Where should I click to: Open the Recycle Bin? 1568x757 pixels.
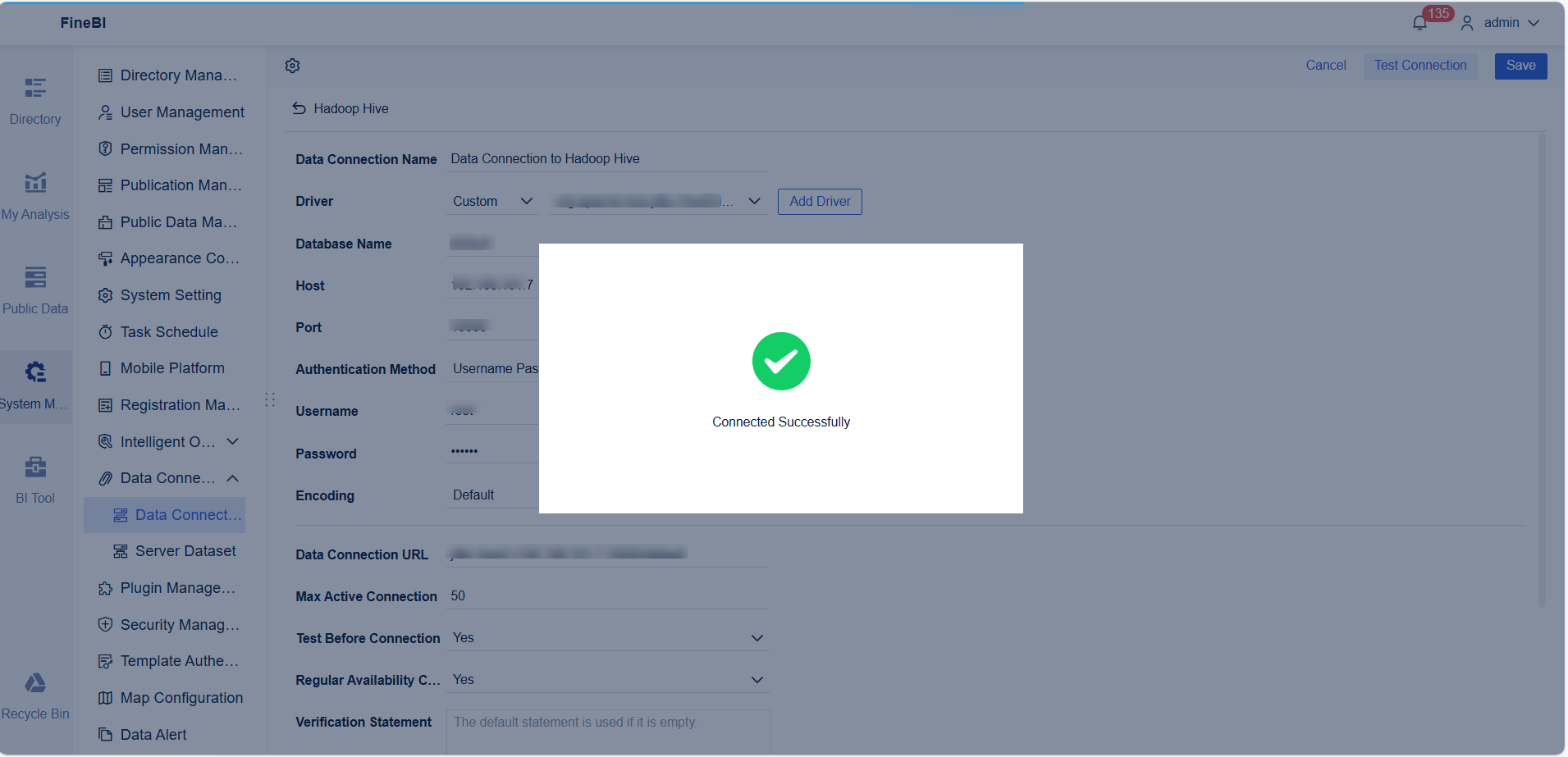(35, 697)
